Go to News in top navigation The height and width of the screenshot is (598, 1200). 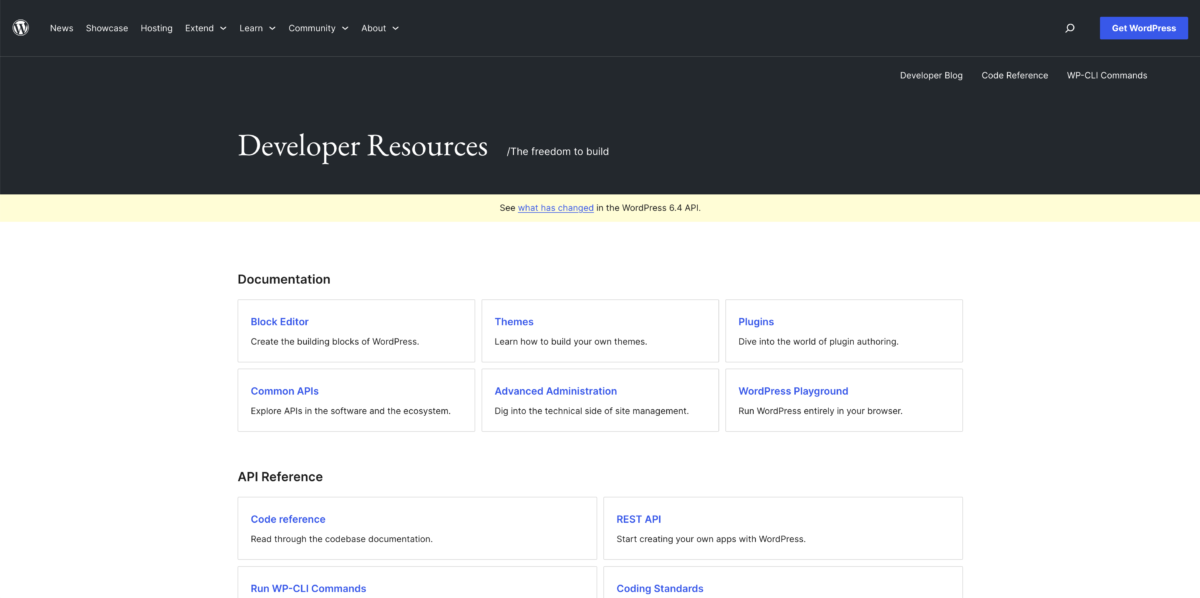click(x=62, y=28)
